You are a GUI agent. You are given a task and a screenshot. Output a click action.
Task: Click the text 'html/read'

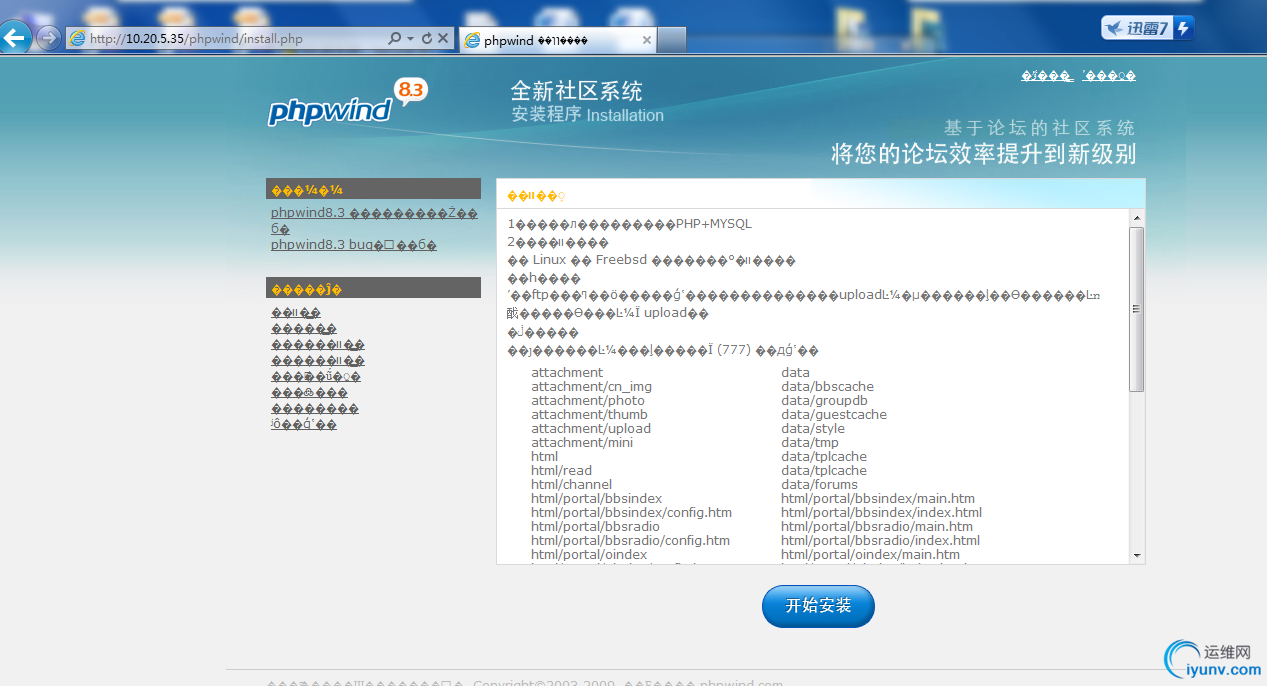coord(561,471)
